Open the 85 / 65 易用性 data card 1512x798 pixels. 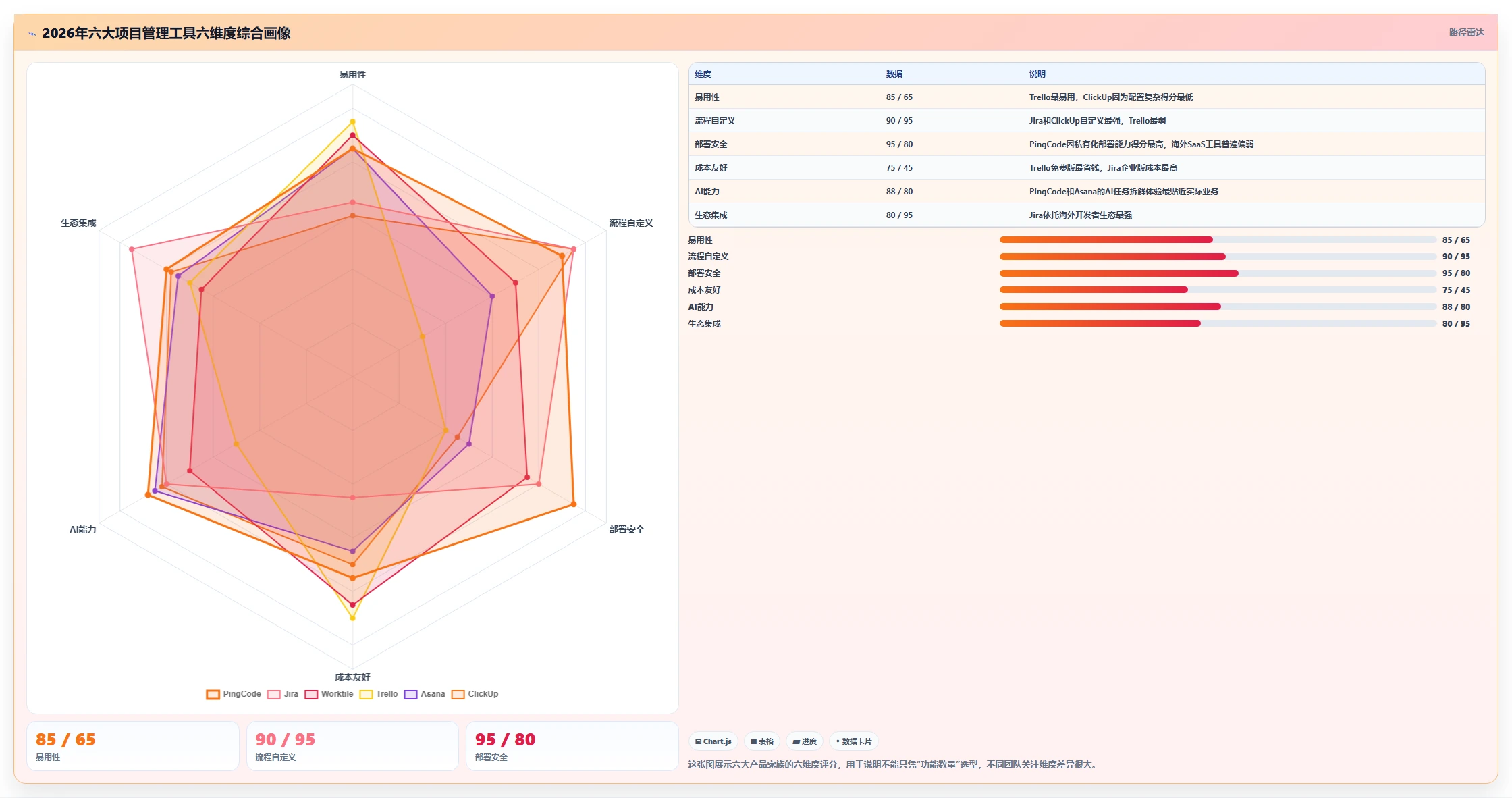(133, 746)
